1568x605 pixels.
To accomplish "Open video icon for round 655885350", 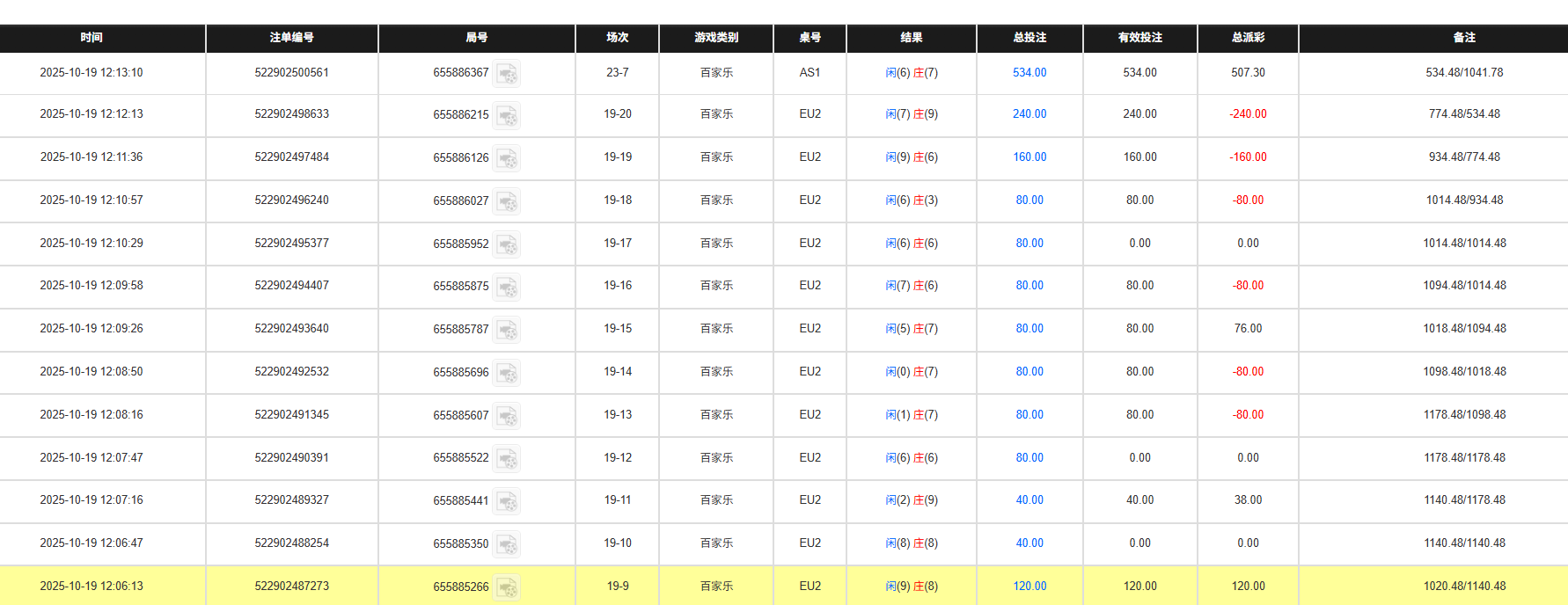I will pyautogui.click(x=507, y=544).
